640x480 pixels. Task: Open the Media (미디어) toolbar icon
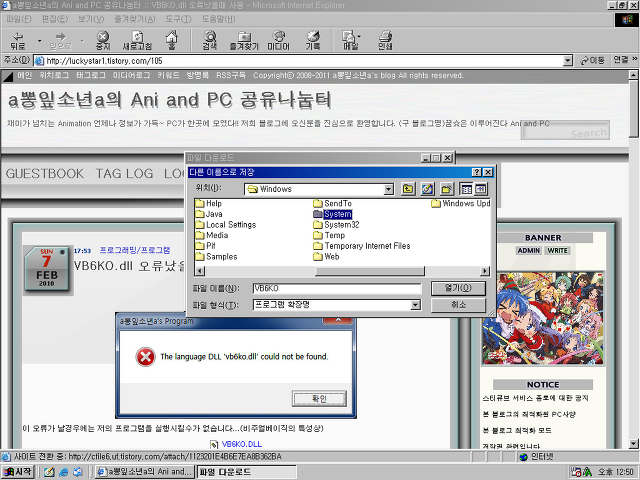coord(278,40)
